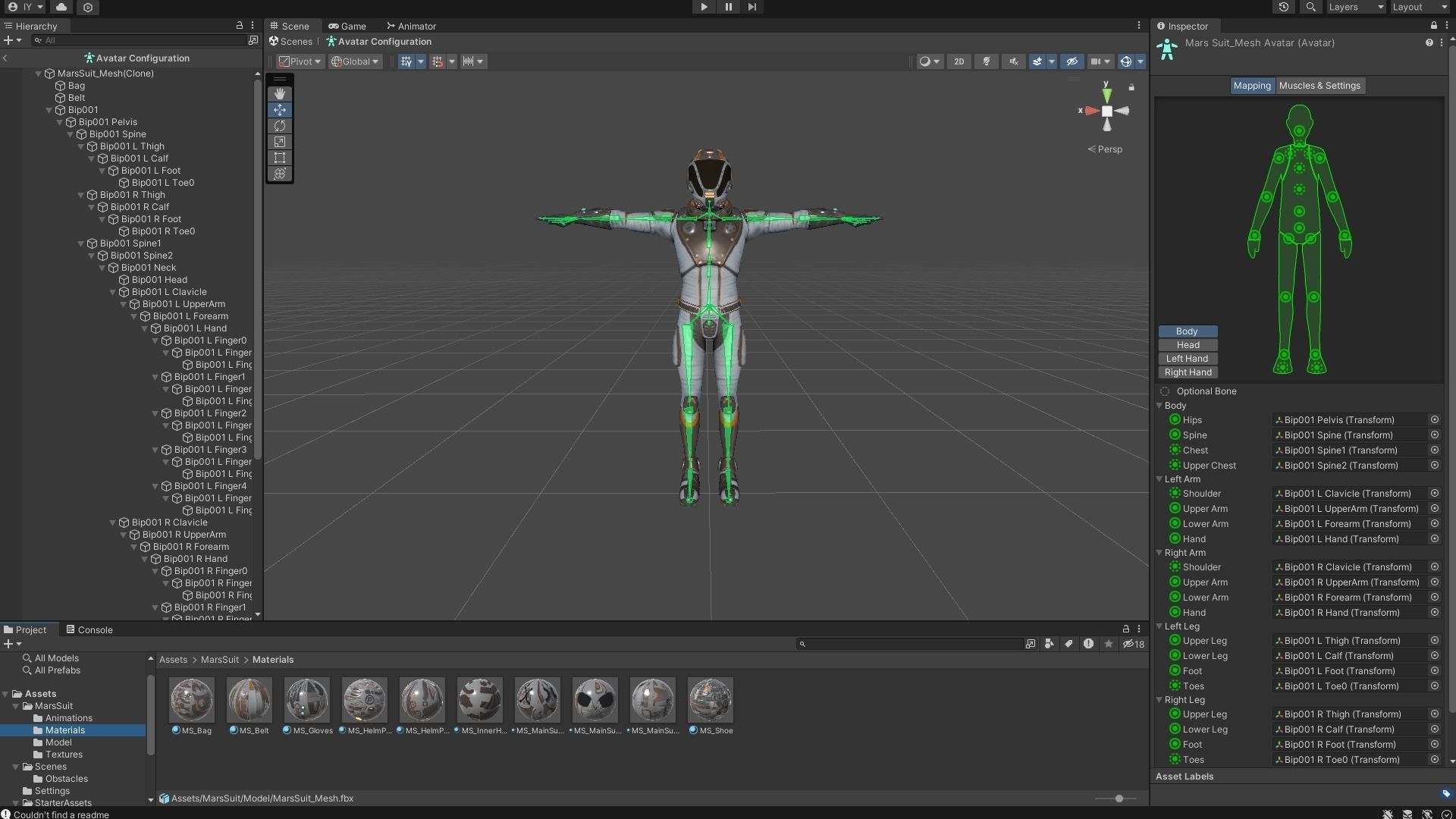Lock the Inspector panel
This screenshot has width=1456, height=819.
[x=1433, y=26]
